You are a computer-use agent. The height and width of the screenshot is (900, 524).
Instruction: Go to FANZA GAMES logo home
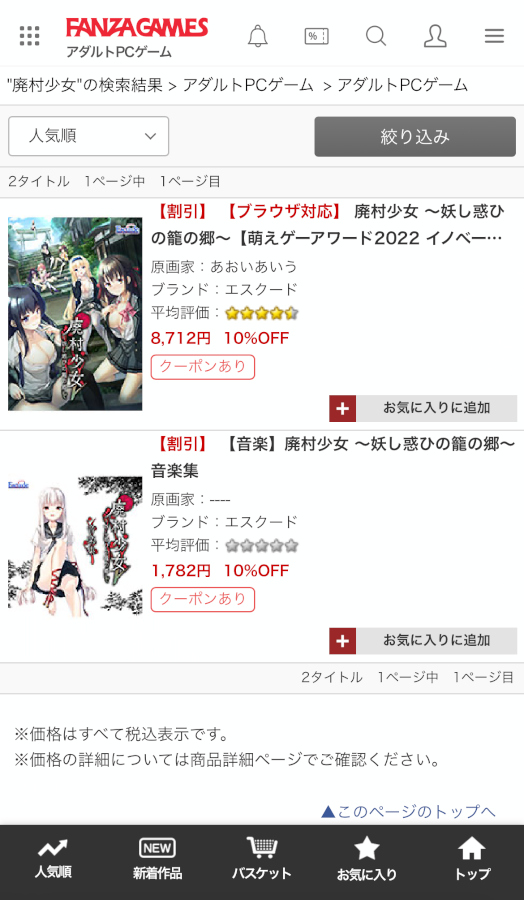(x=137, y=37)
